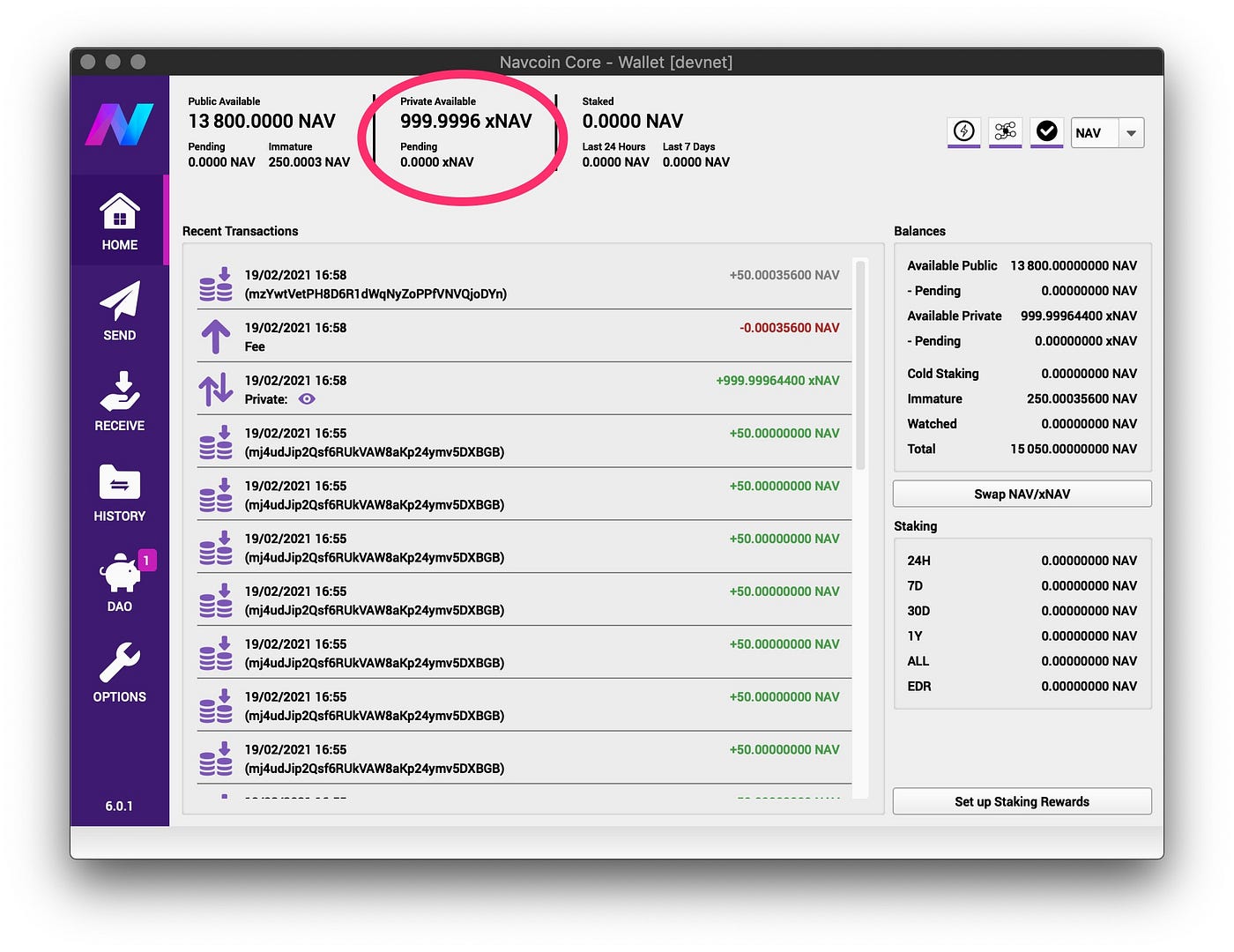This screenshot has width=1234, height=952.
Task: Click the Navcoin logo icon
Action: click(x=119, y=124)
